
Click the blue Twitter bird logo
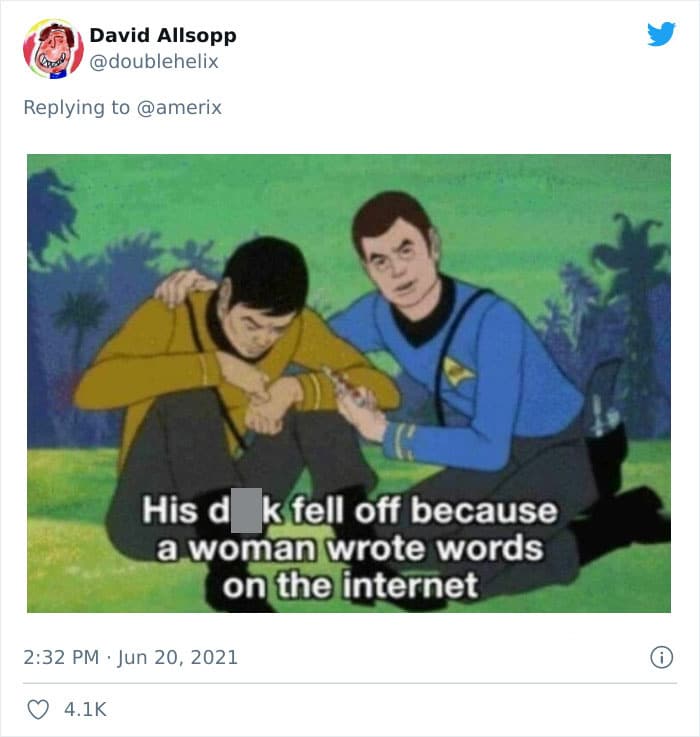pos(661,34)
